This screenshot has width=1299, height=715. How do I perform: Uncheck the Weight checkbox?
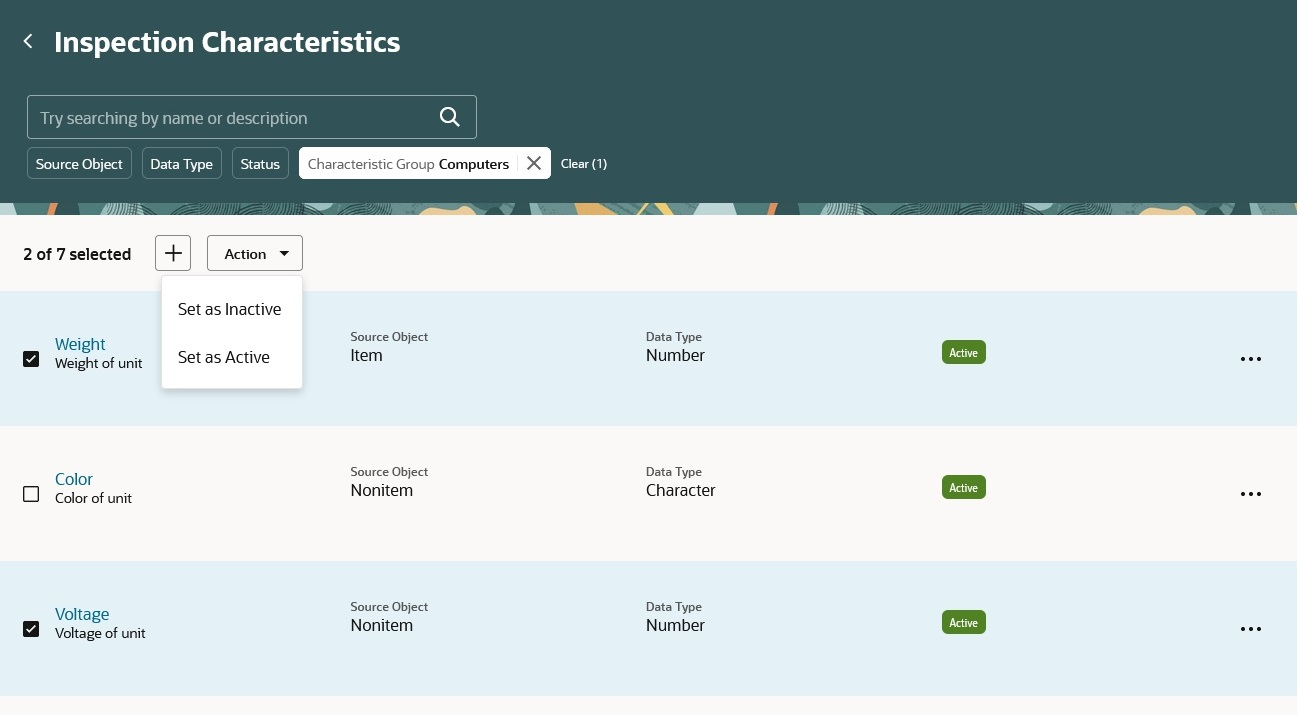tap(31, 359)
